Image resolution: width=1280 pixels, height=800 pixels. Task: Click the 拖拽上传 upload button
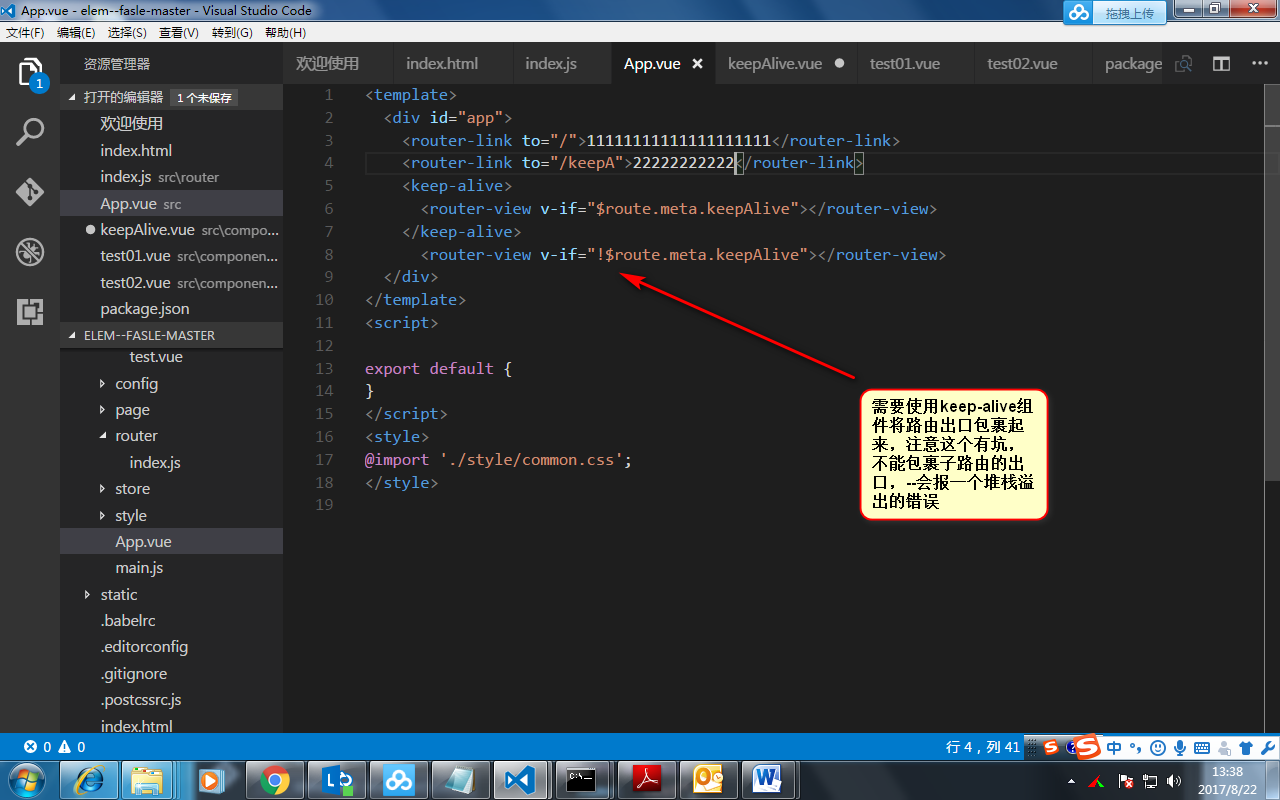(1129, 13)
